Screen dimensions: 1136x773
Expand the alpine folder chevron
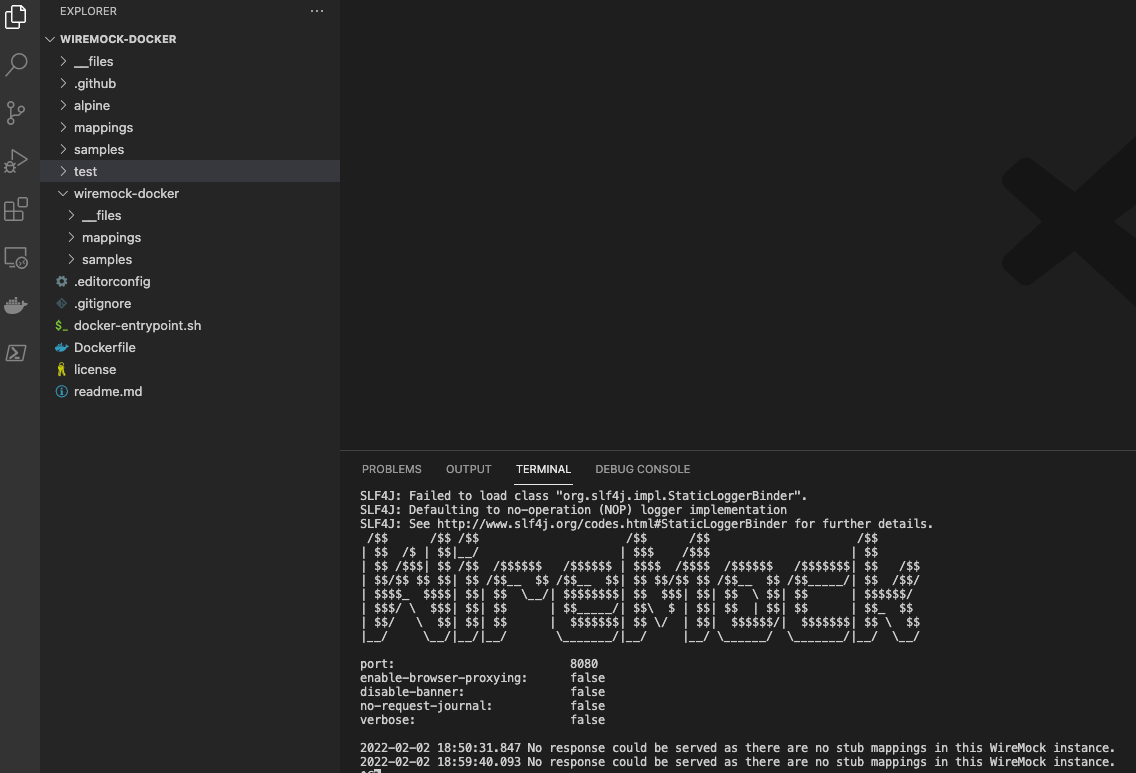(x=63, y=105)
